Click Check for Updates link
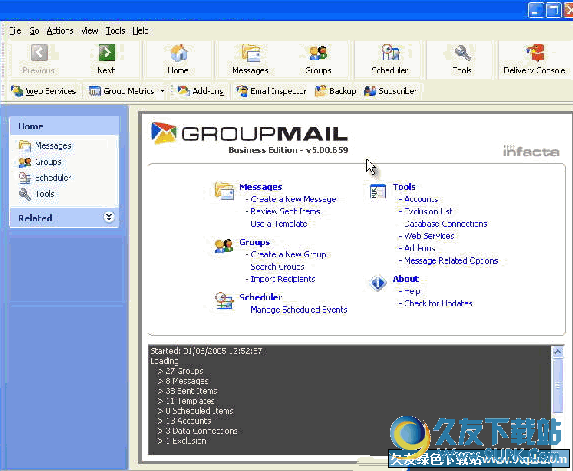Viewport: 573px width, 471px height. click(438, 303)
